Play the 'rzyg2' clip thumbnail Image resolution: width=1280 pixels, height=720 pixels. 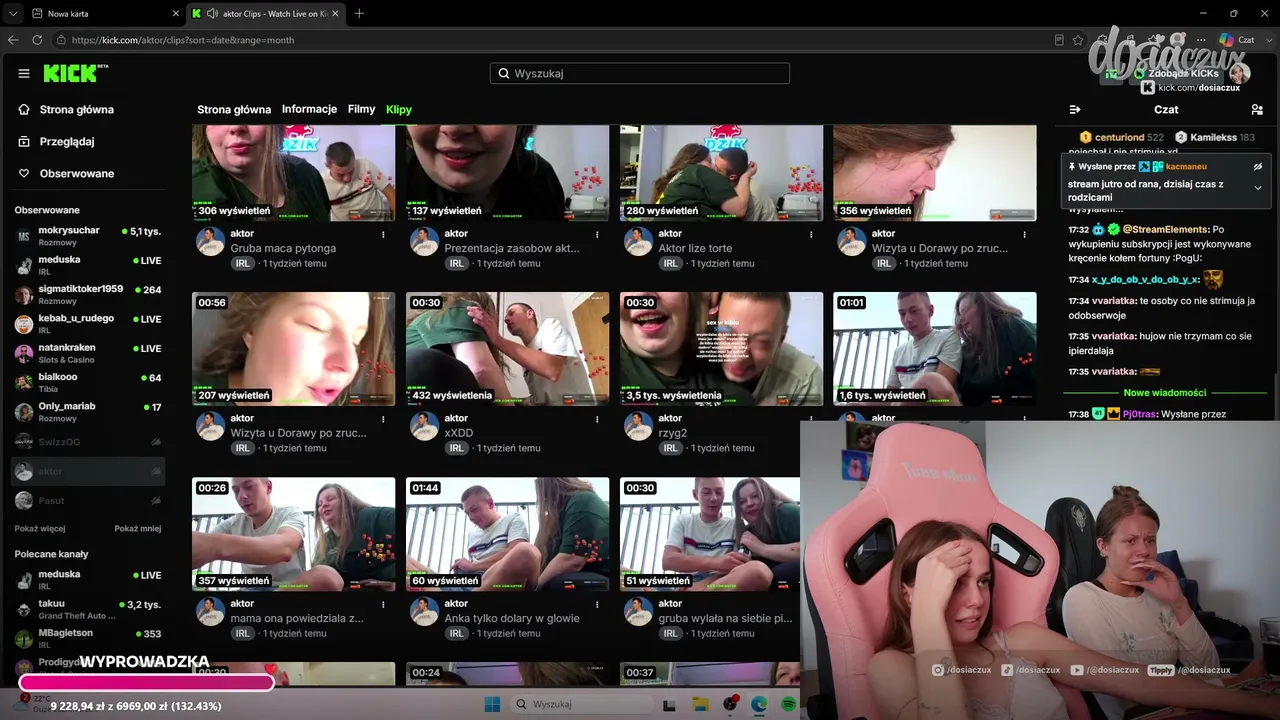pyautogui.click(x=721, y=349)
